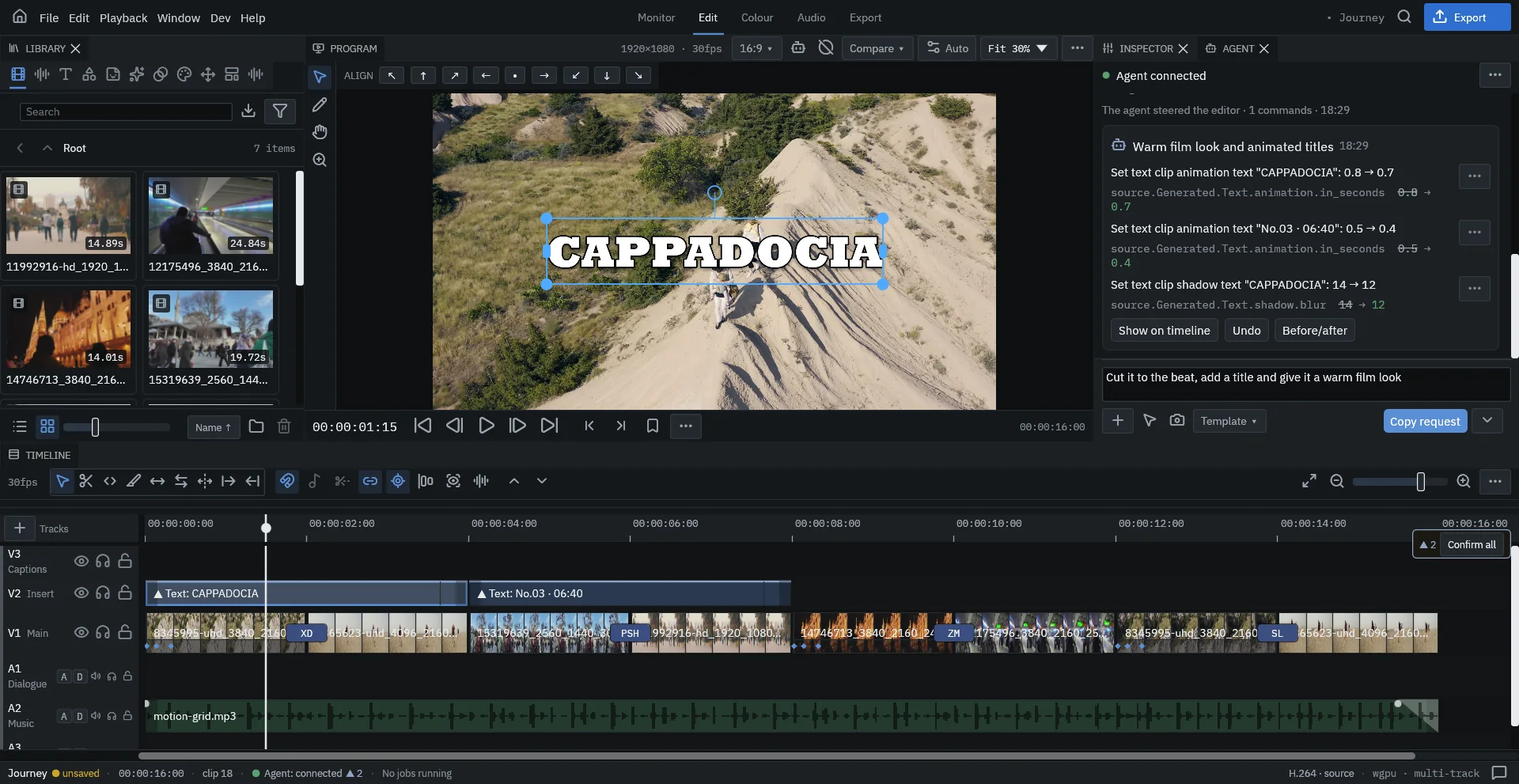Open the Template dropdown in agent panel

click(x=1229, y=421)
